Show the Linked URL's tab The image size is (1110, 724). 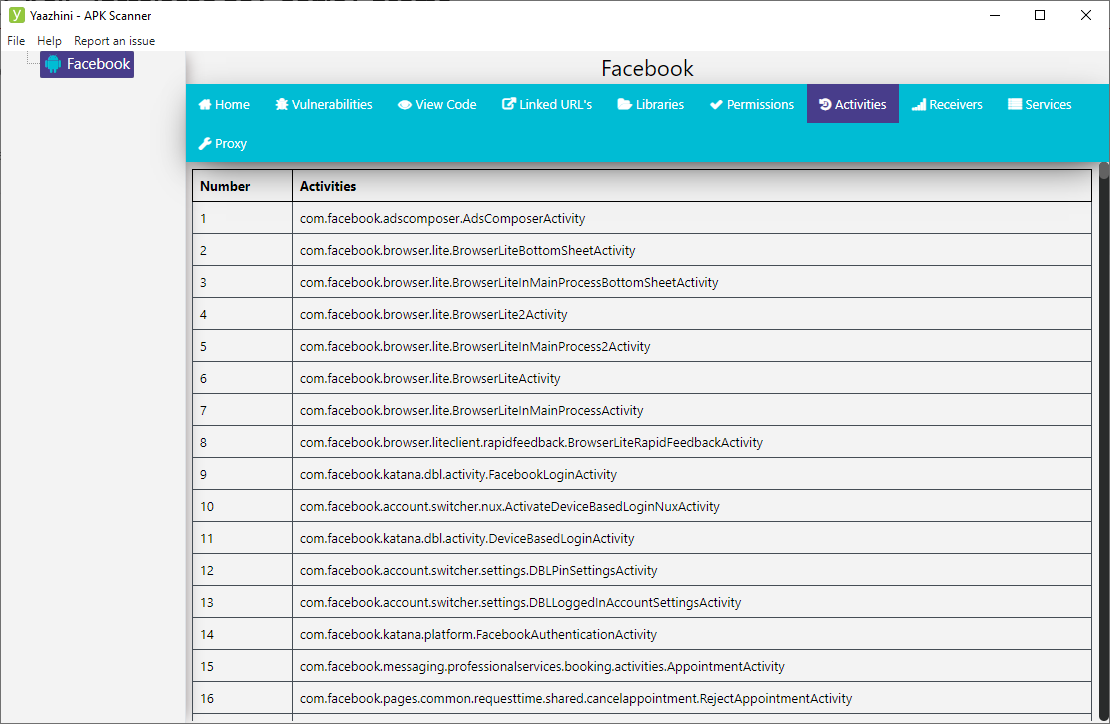point(547,104)
